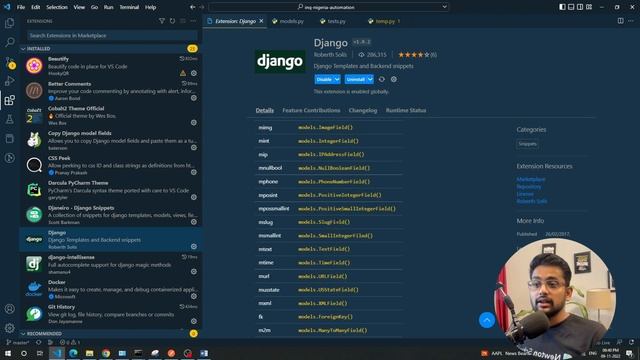Screen dimensions: 640x360
Task: Click the settings gear on Django extension page
Action: pyautogui.click(x=393, y=79)
